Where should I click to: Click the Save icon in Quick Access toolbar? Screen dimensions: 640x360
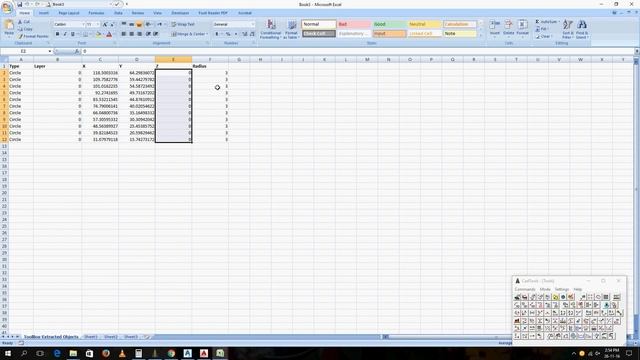pos(19,4)
